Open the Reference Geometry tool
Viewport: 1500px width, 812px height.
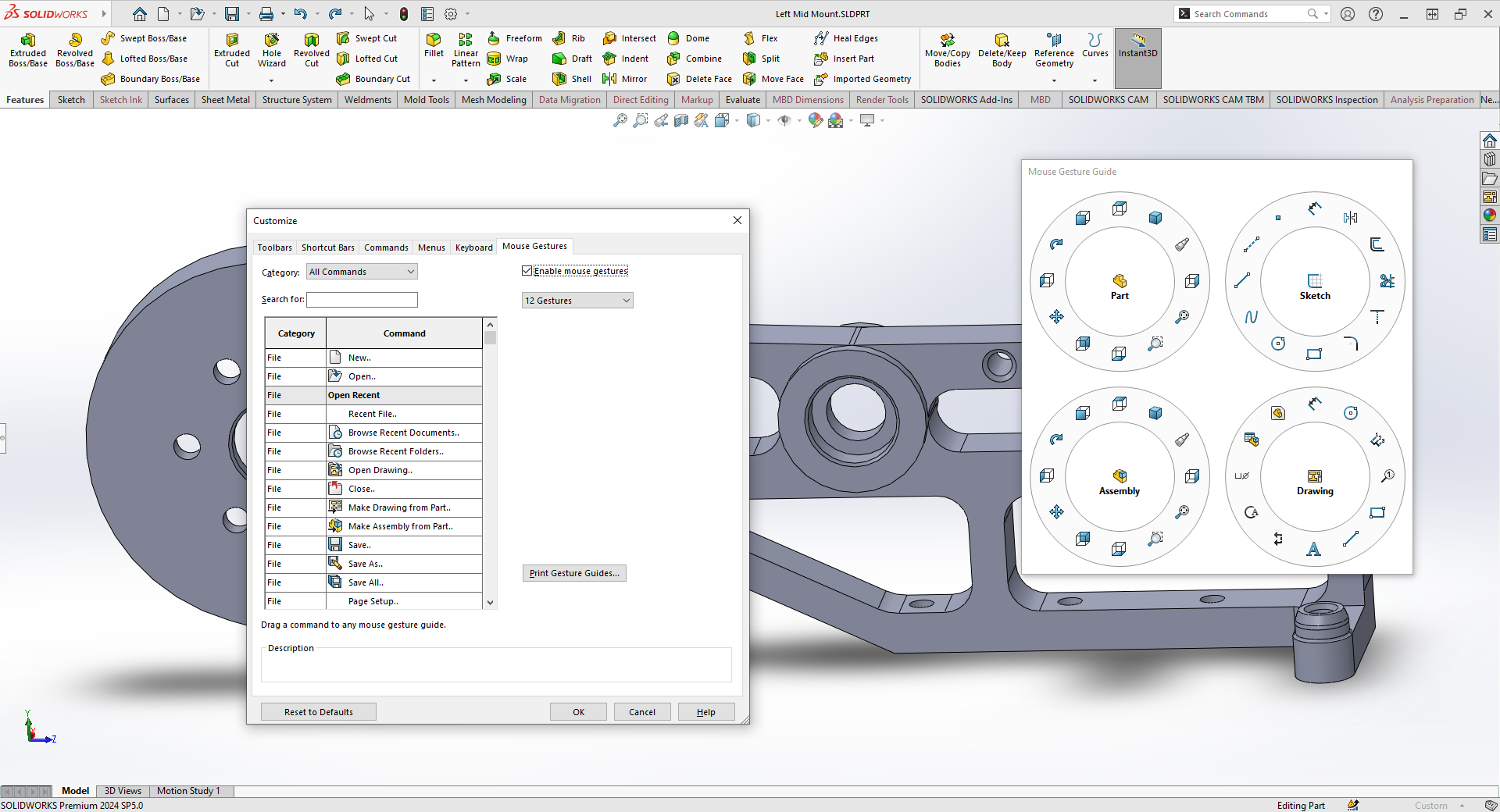point(1054,50)
